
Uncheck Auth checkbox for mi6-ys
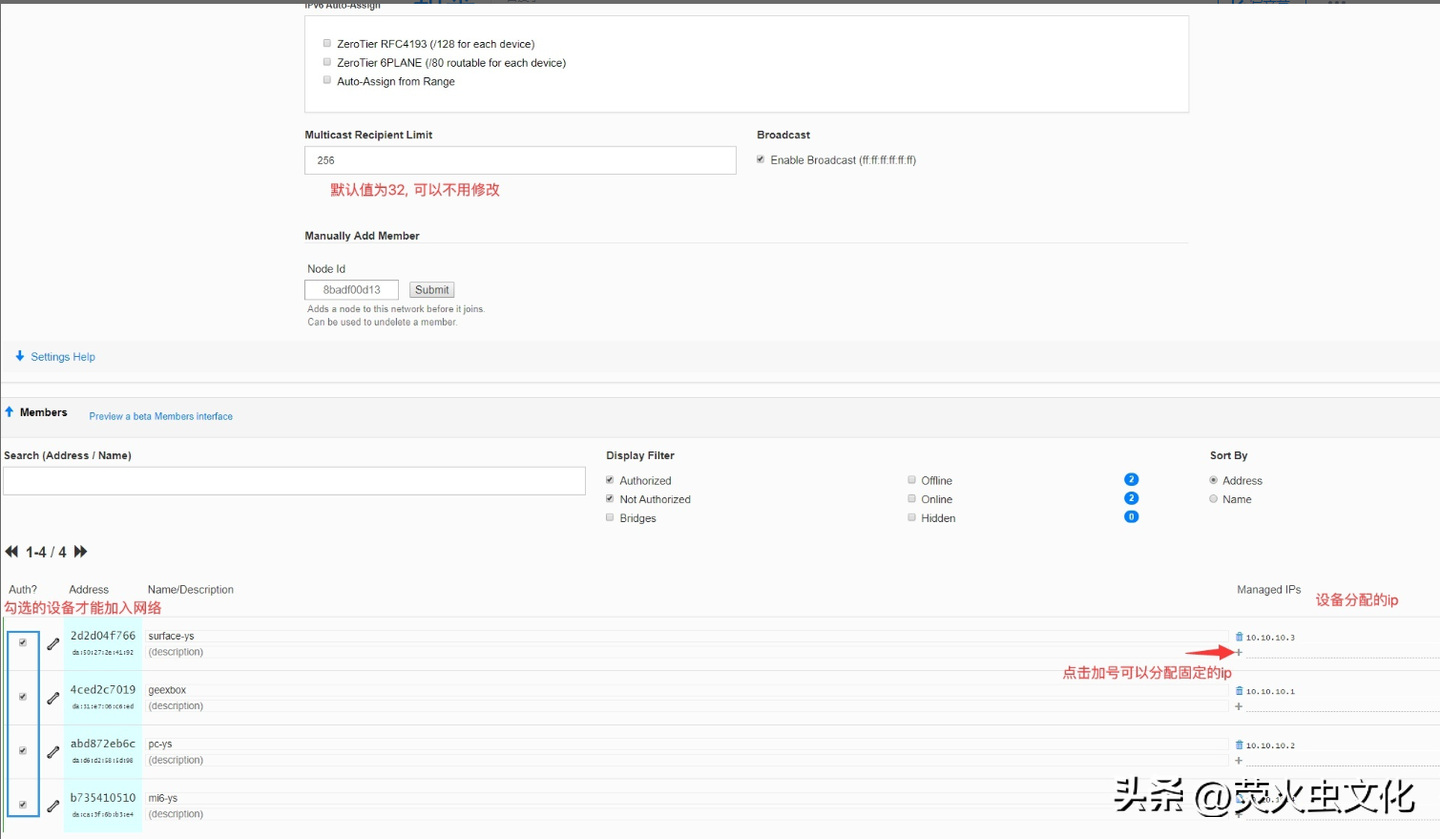23,805
